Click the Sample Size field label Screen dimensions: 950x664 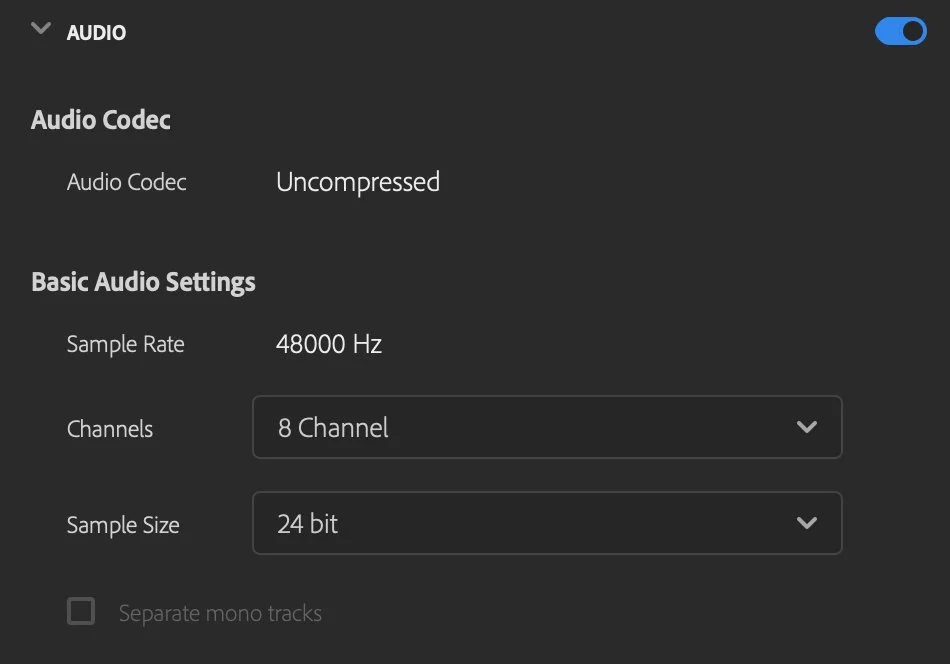123,525
